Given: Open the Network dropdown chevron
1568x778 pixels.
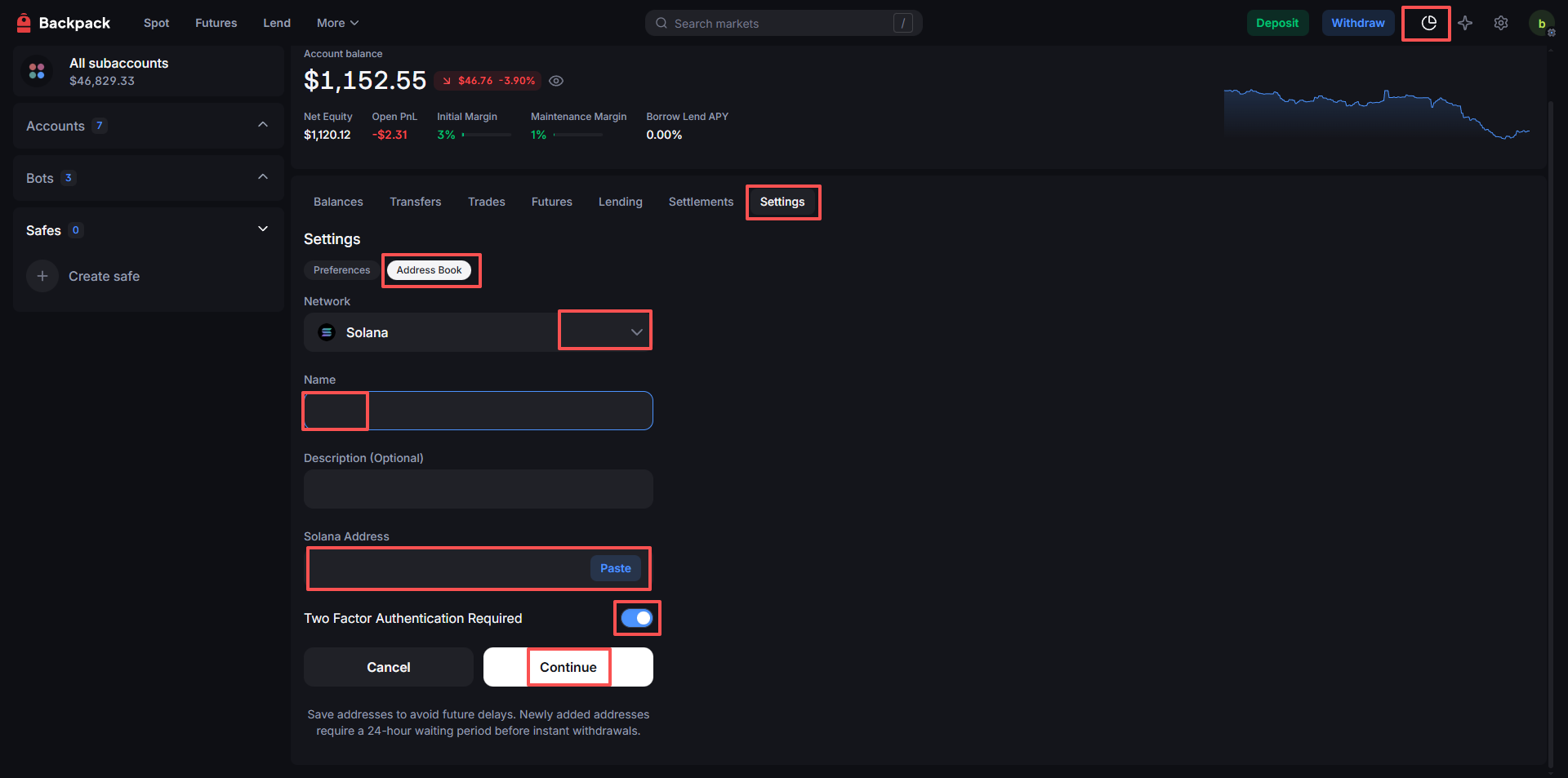Looking at the screenshot, I should pyautogui.click(x=636, y=332).
